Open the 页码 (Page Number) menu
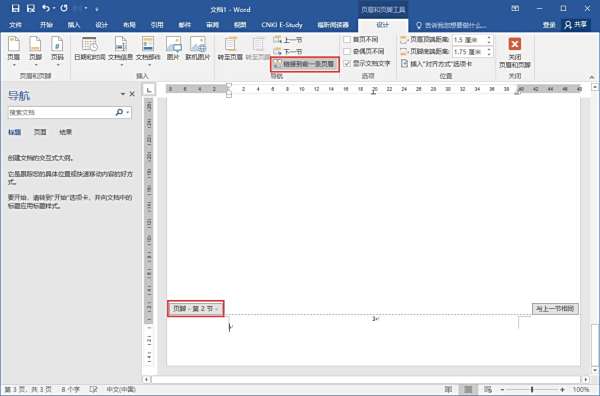600x396 pixels. point(57,50)
